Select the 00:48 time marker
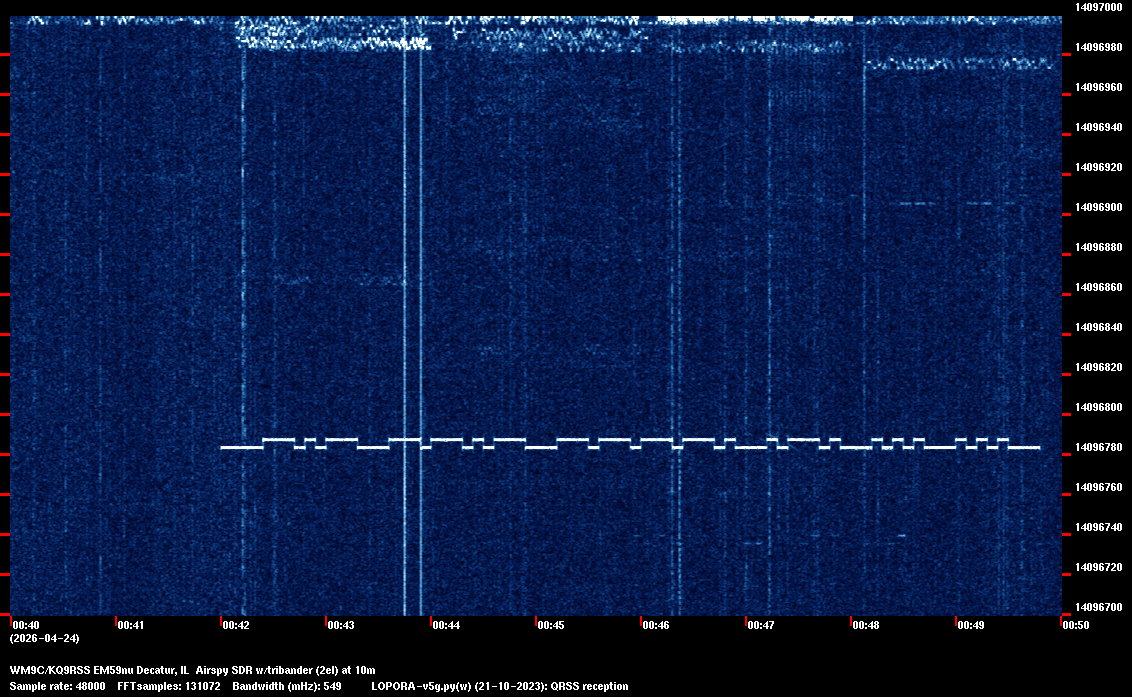 pyautogui.click(x=866, y=625)
